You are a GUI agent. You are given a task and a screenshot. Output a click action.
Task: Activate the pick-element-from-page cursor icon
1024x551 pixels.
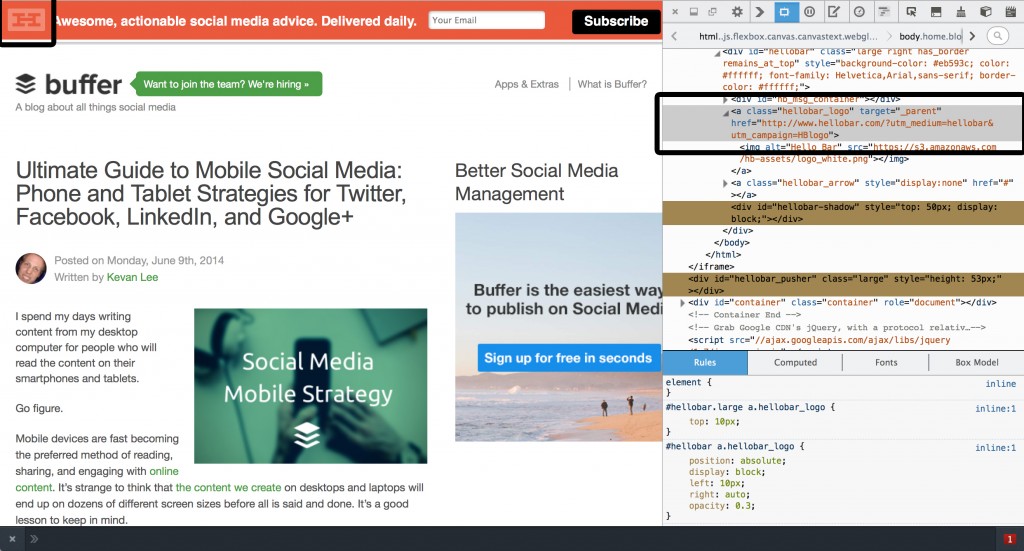911,12
